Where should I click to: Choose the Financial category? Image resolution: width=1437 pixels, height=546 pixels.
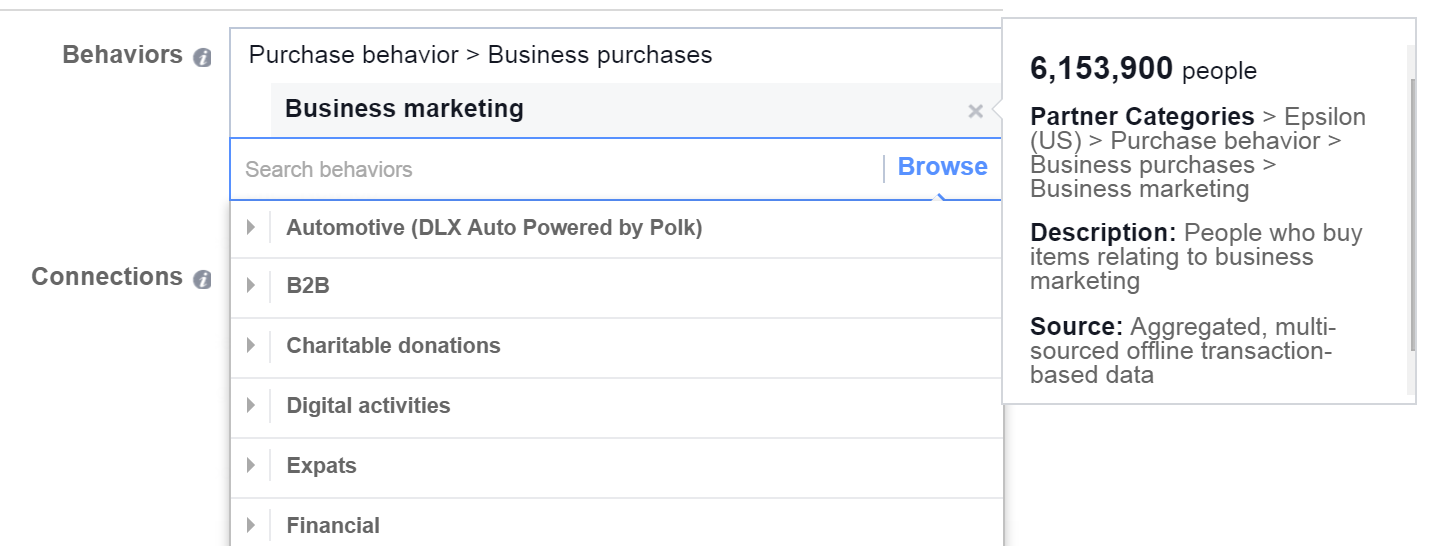click(x=333, y=526)
